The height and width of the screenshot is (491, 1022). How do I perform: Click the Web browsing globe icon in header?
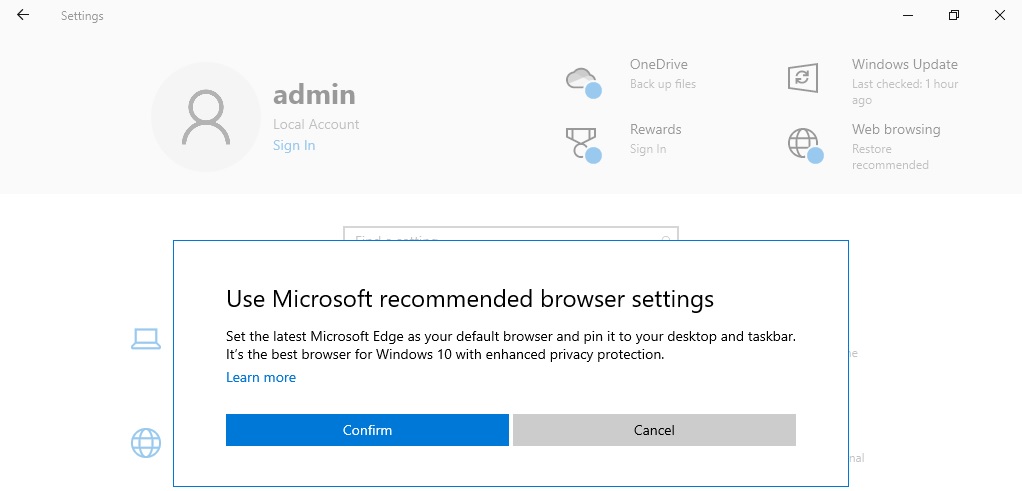[x=804, y=143]
